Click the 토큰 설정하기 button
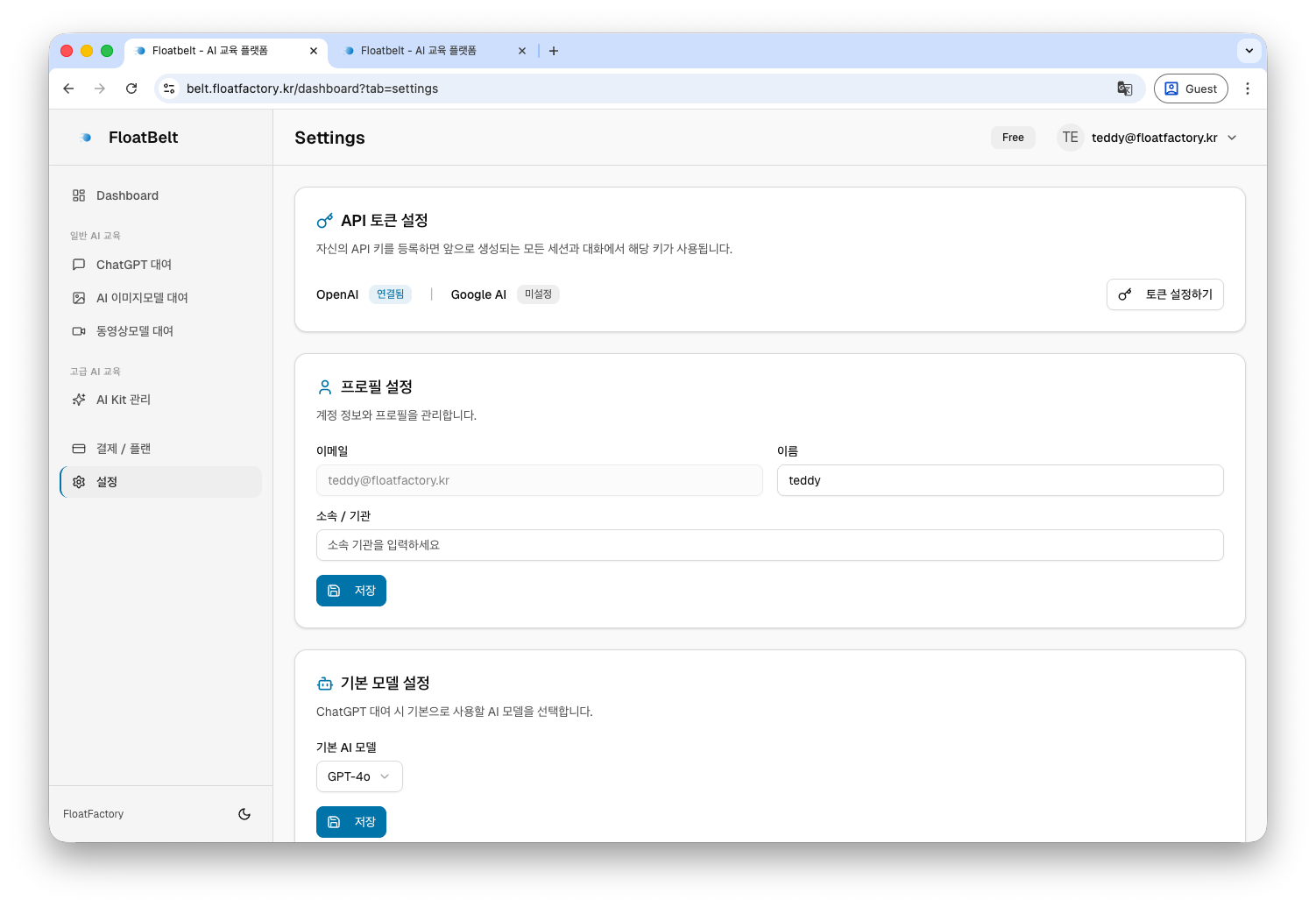The image size is (1316, 907). pos(1165,294)
